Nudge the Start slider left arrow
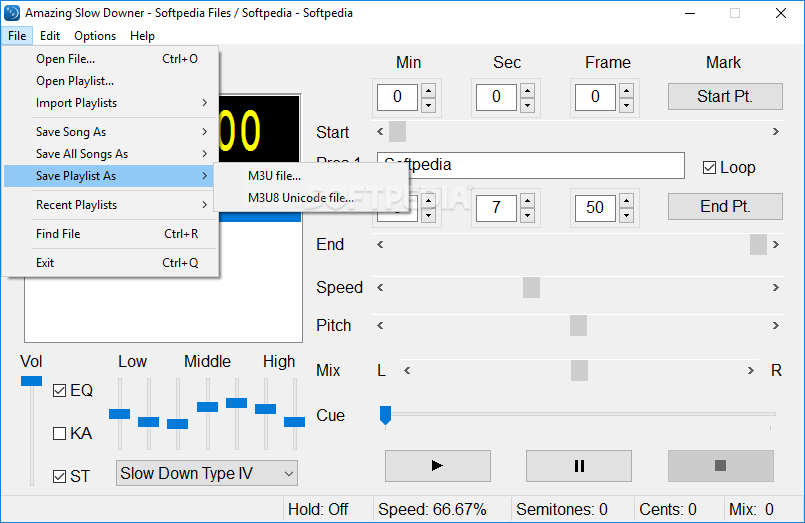The image size is (805, 523). point(380,132)
